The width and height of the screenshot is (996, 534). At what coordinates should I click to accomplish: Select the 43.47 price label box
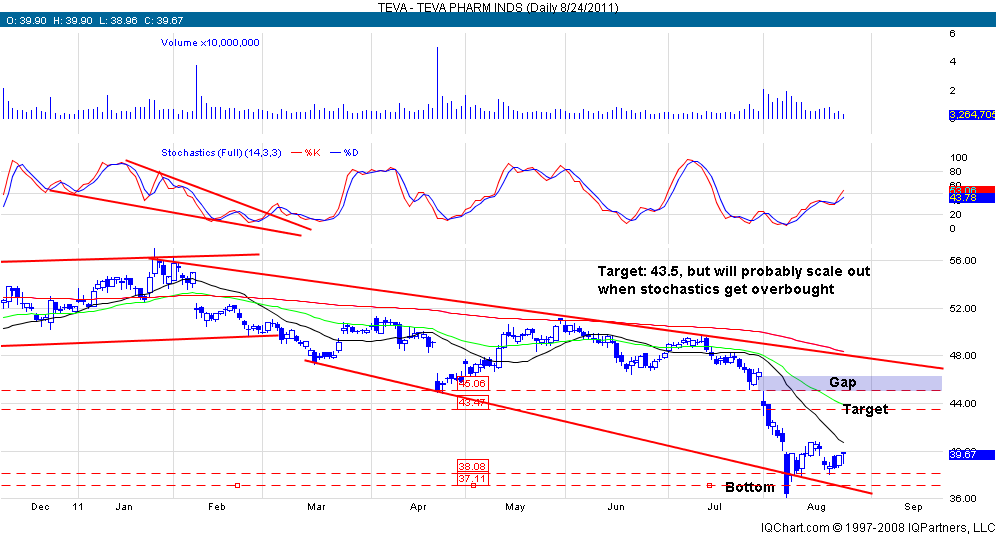(x=471, y=402)
